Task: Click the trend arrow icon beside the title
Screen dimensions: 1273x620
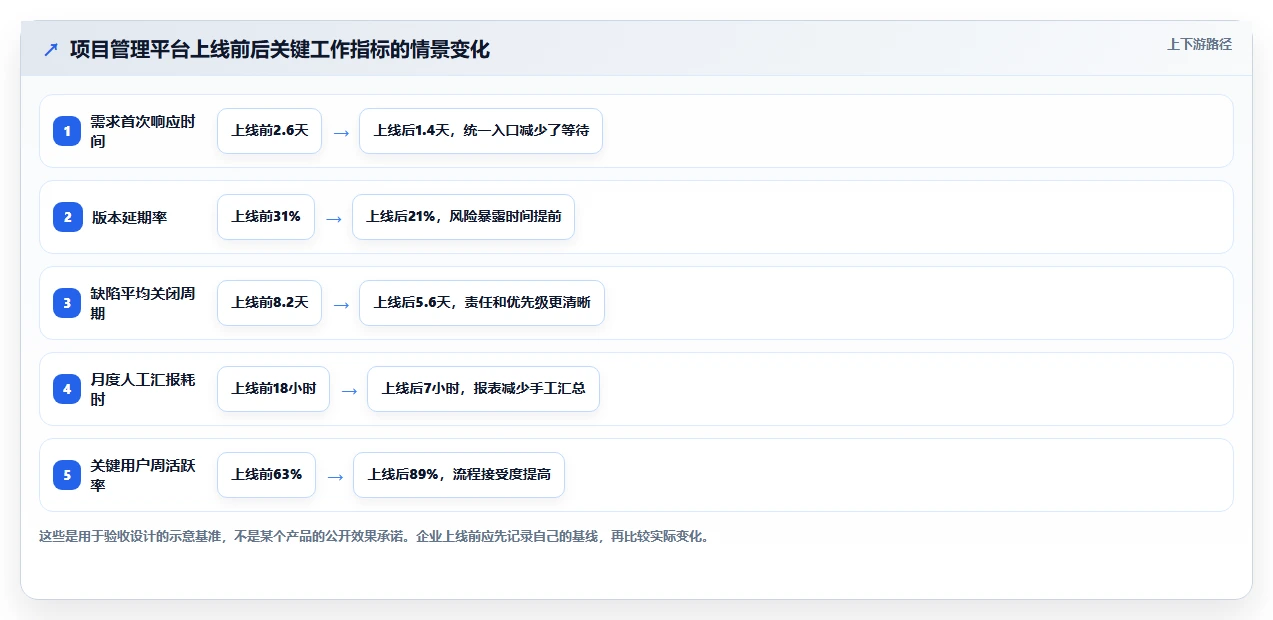Action: [51, 49]
